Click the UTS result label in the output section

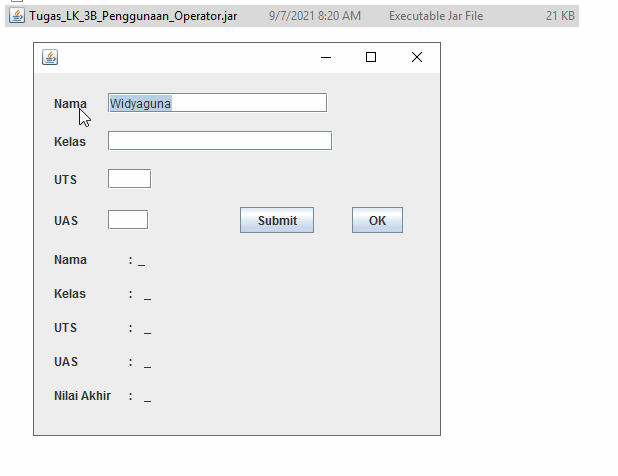pyautogui.click(x=65, y=327)
